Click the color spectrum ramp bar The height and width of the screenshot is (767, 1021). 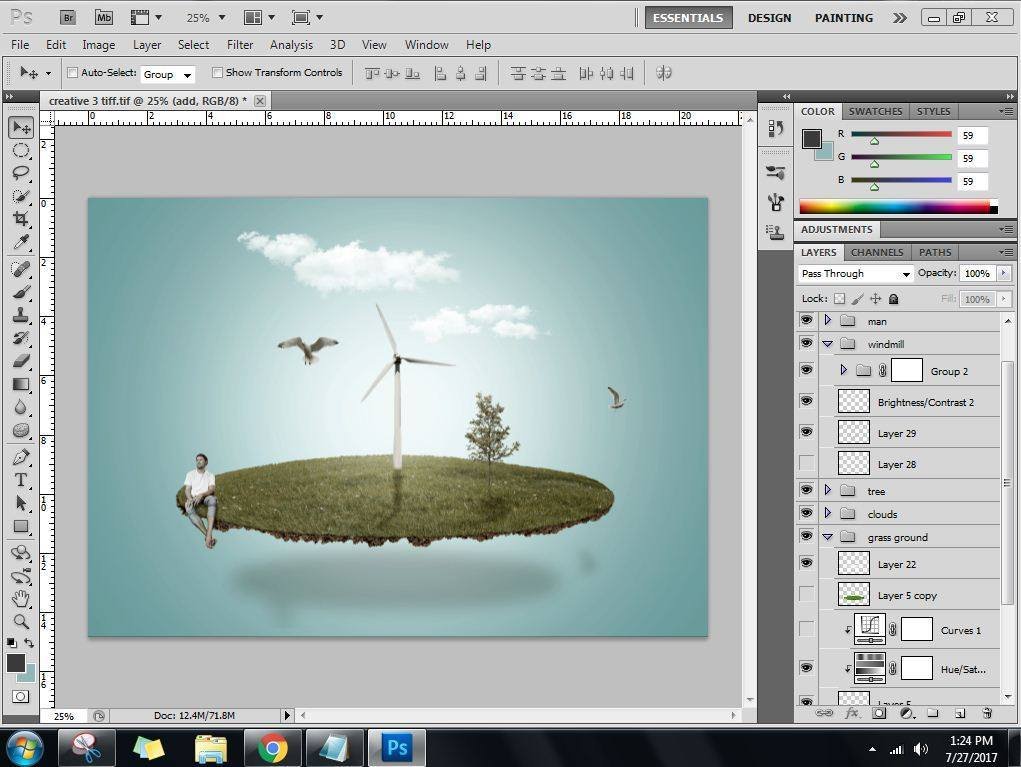click(x=898, y=208)
